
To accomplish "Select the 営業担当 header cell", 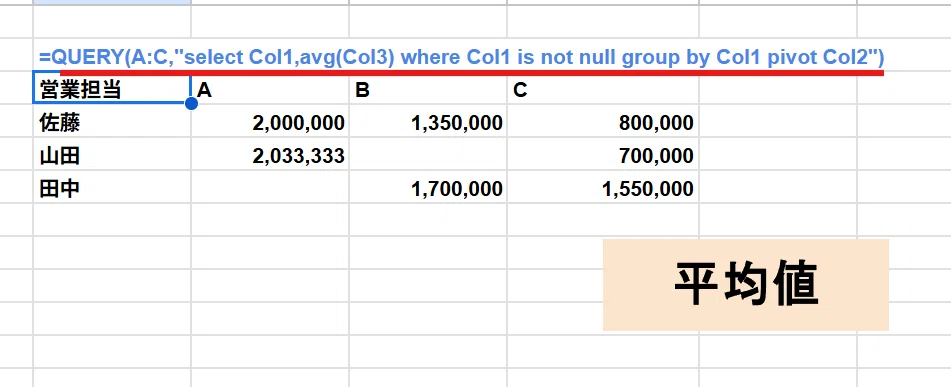I will click(x=112, y=90).
